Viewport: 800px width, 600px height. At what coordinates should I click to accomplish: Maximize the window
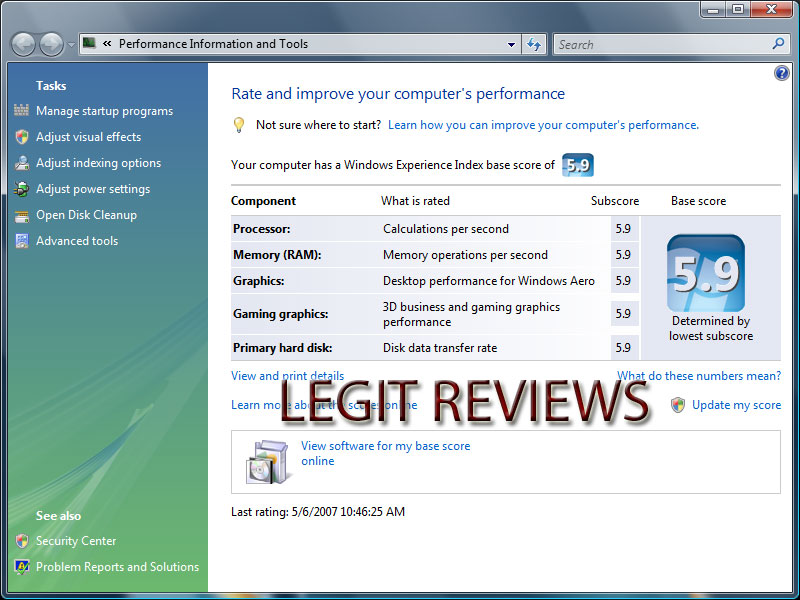tap(738, 9)
